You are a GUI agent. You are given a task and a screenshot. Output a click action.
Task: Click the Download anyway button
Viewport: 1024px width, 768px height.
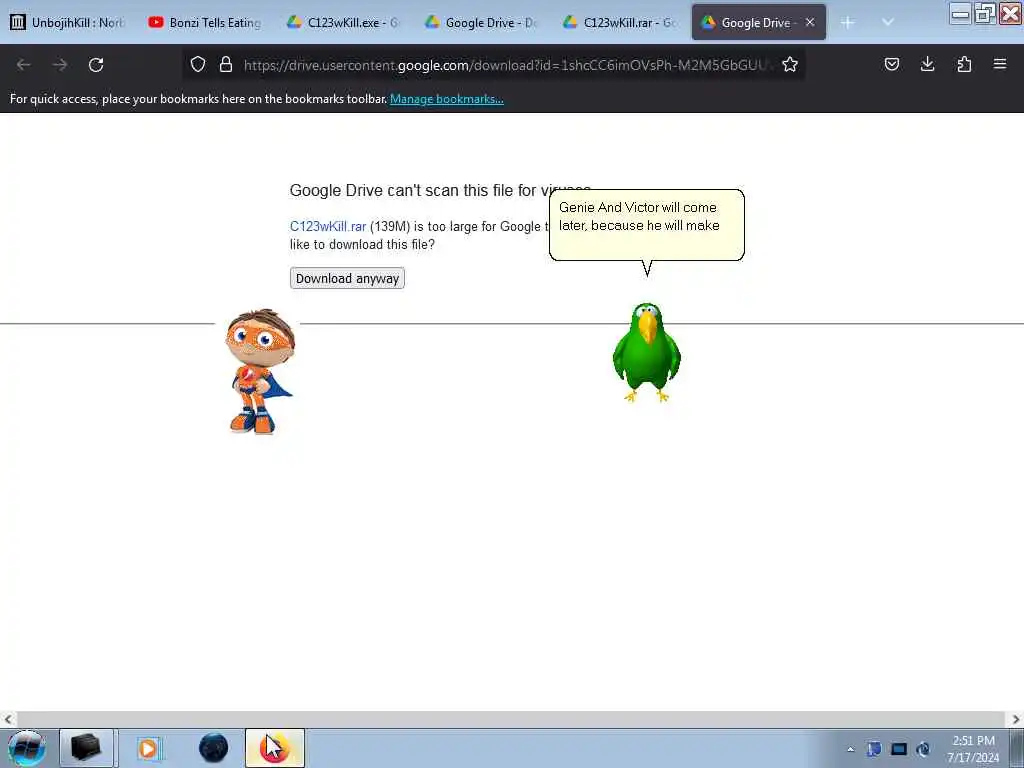tap(347, 278)
